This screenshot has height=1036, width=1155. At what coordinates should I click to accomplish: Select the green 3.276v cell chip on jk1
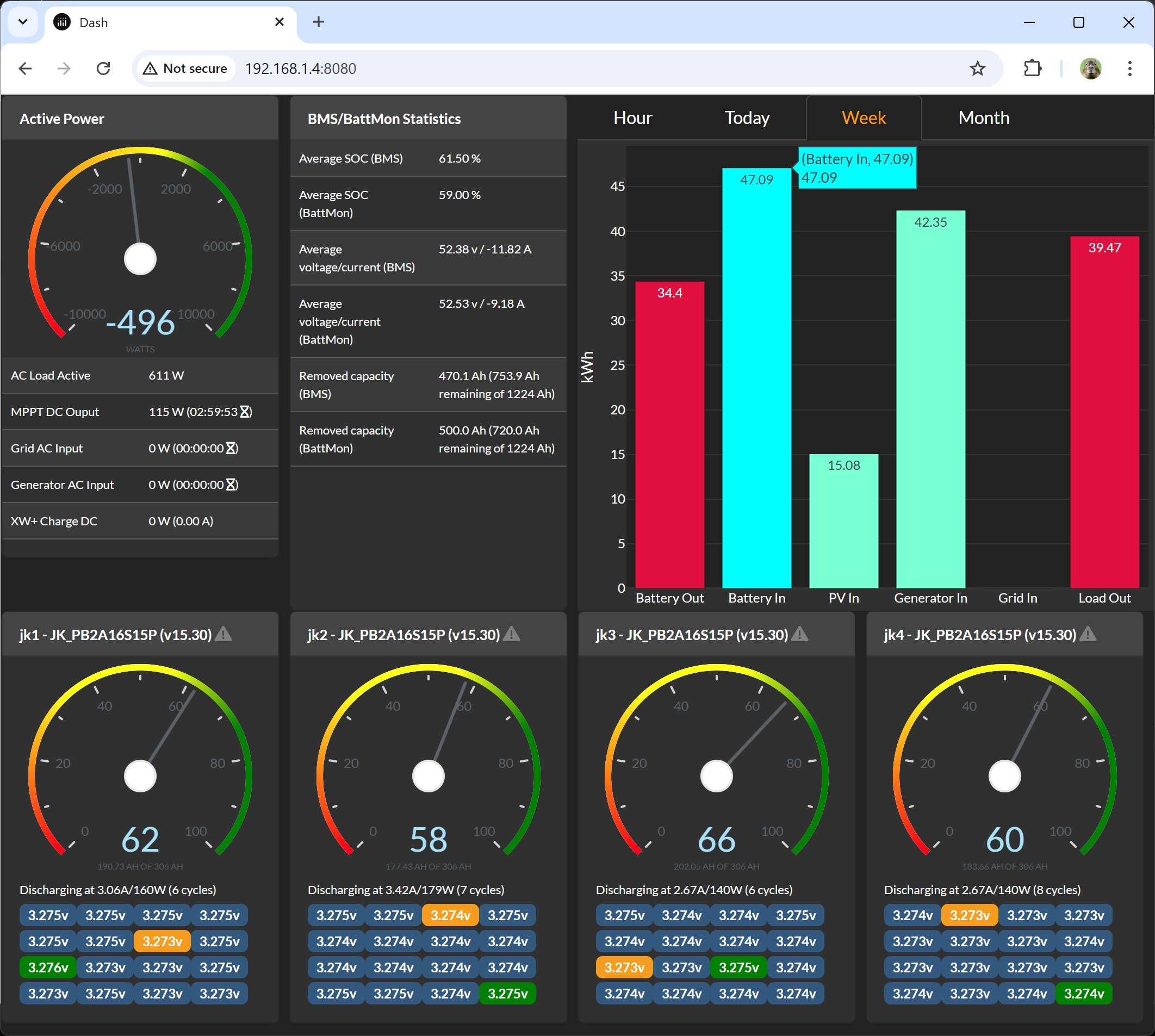click(48, 967)
